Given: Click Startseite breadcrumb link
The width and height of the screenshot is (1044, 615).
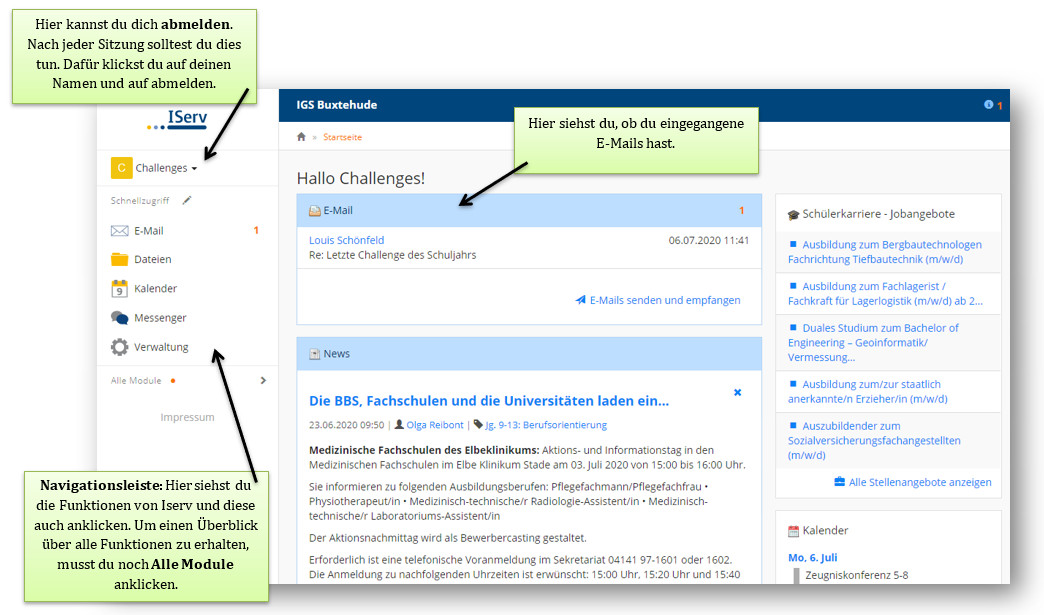Looking at the screenshot, I should click(342, 137).
